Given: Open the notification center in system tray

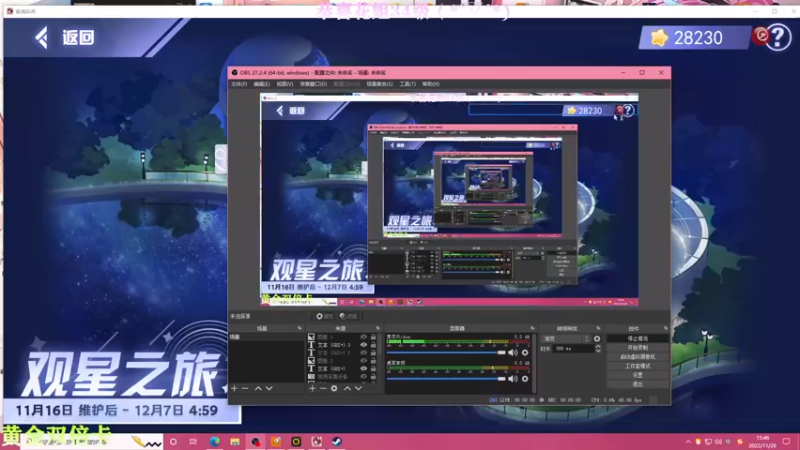Looking at the screenshot, I should (x=786, y=442).
